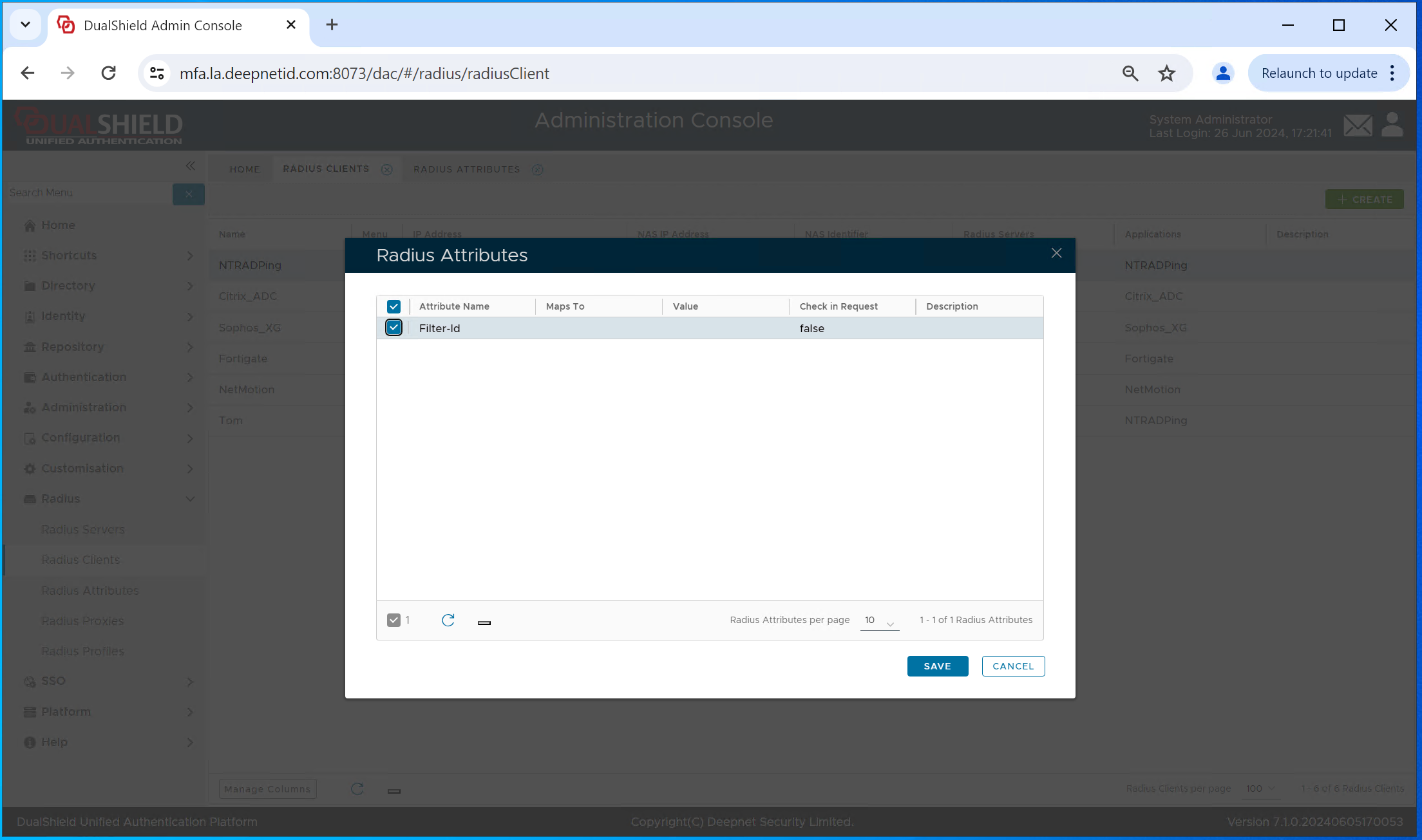
Task: Save the radius attributes selection
Action: coord(937,666)
